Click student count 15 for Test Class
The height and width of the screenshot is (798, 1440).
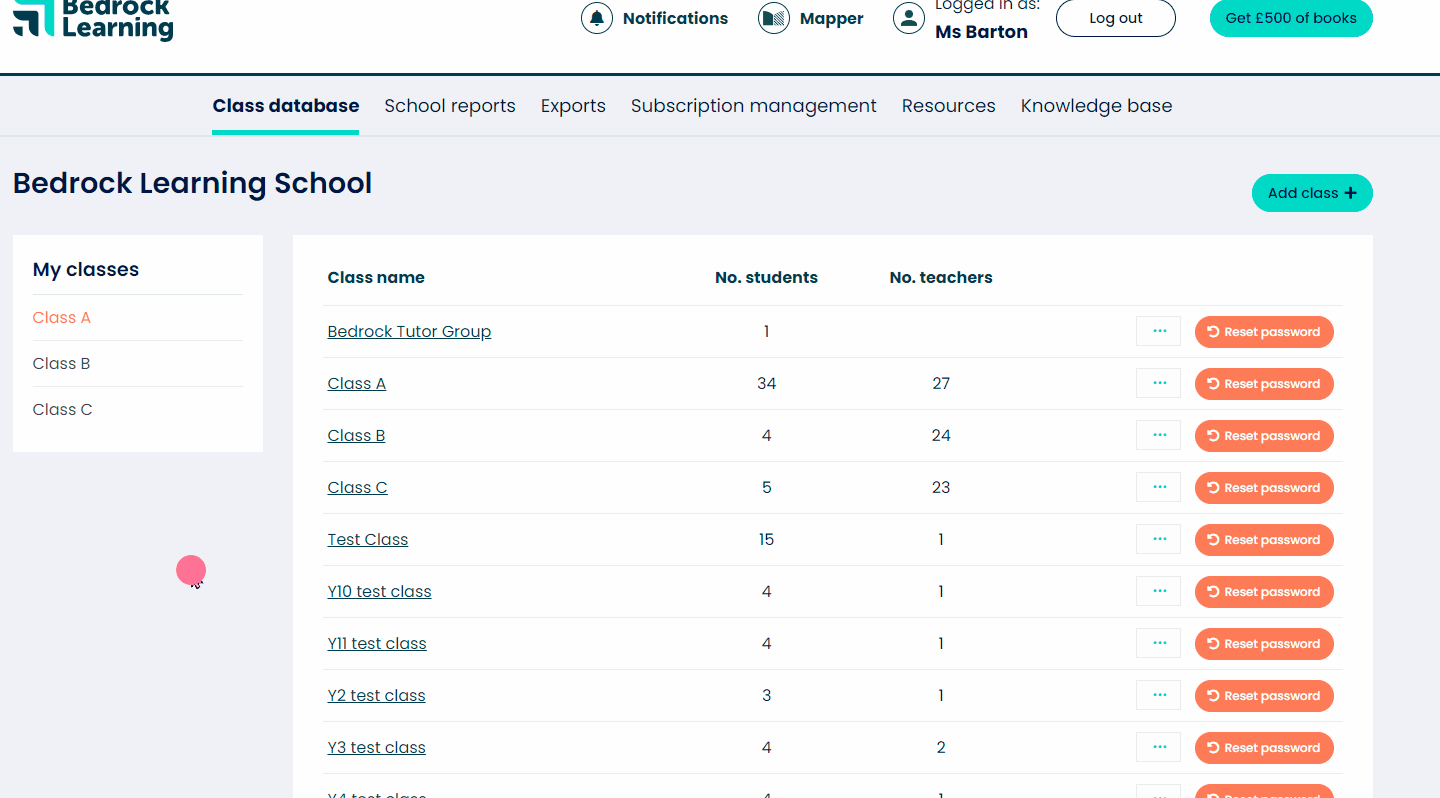767,540
